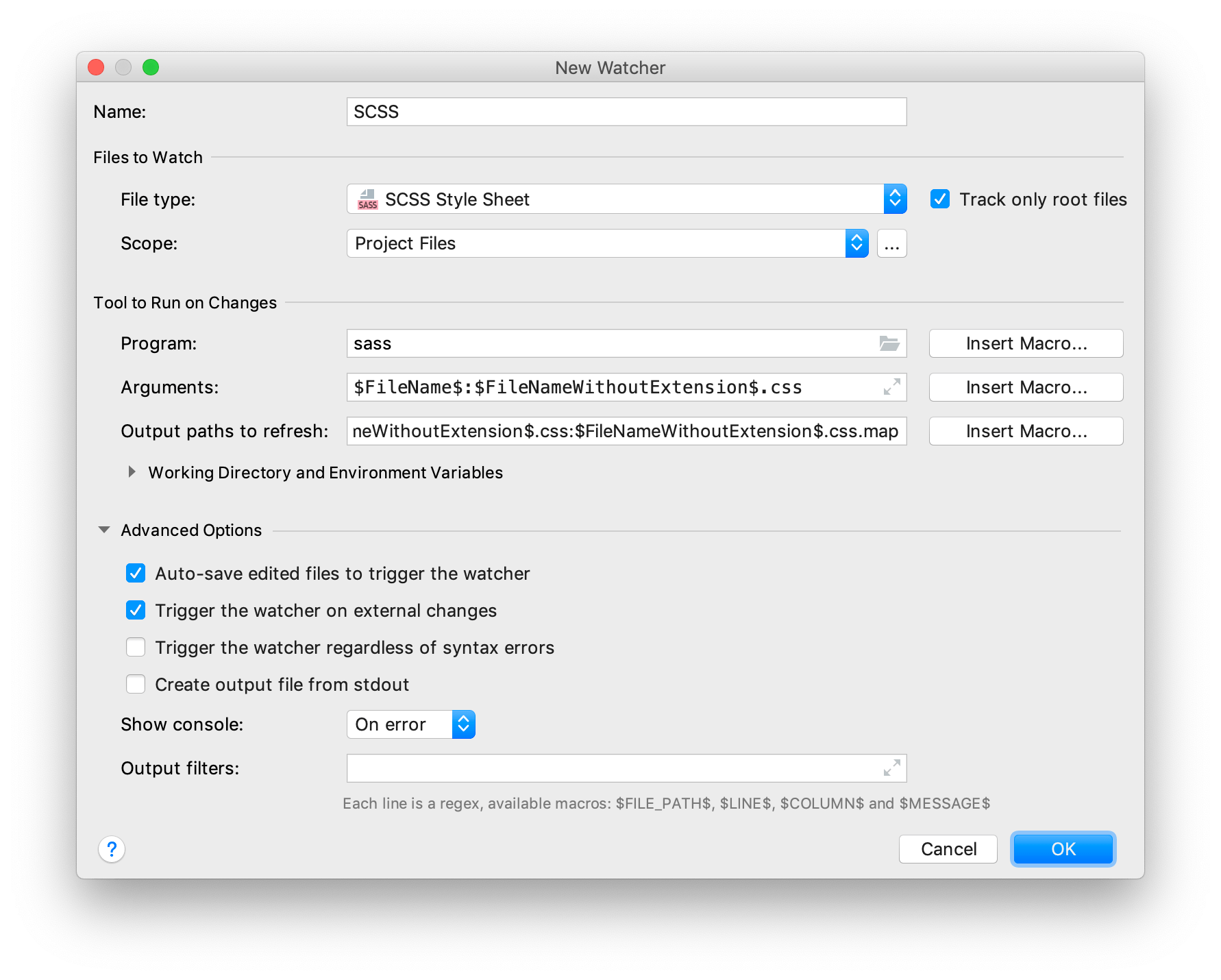
Task: Change the Scope from Project Files
Action: point(855,243)
